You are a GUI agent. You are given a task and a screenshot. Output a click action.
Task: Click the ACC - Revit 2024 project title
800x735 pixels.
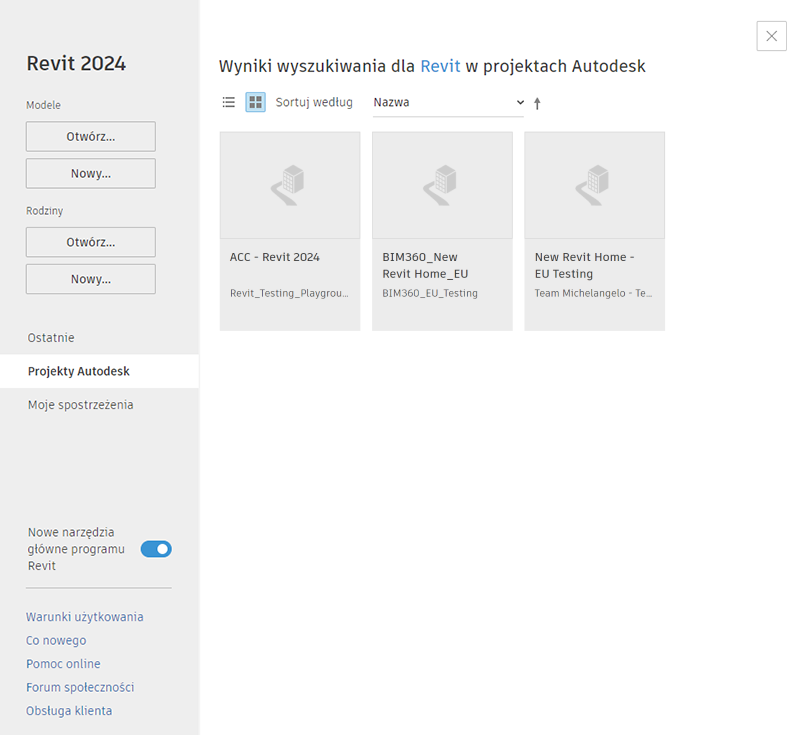pyautogui.click(x=274, y=257)
